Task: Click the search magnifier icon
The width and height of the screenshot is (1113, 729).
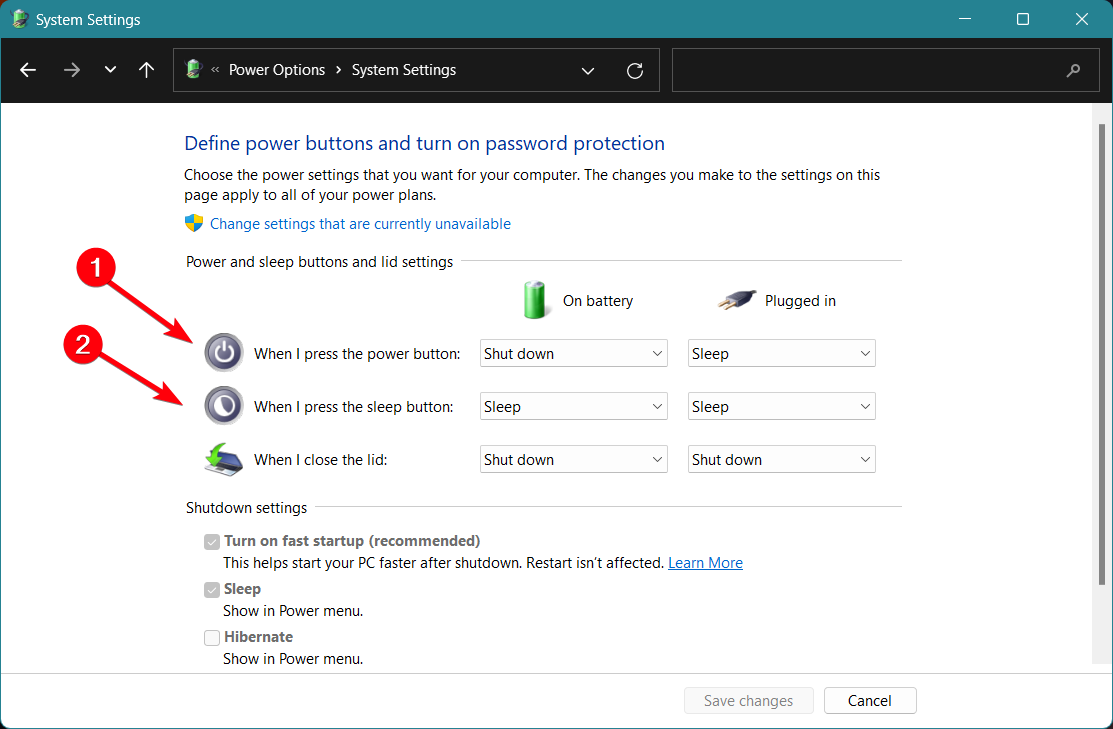Action: point(1074,70)
